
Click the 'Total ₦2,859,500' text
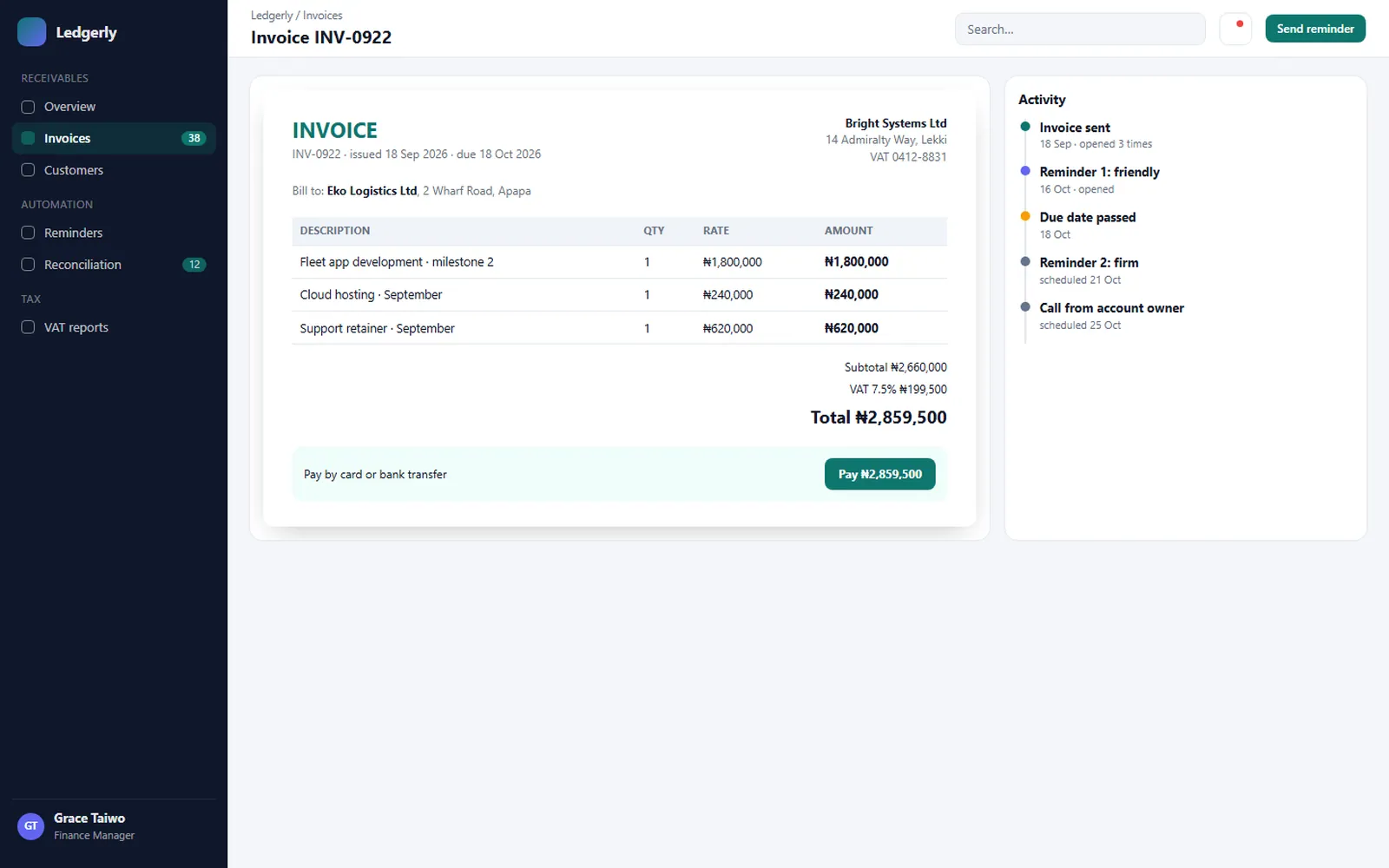[x=879, y=418]
